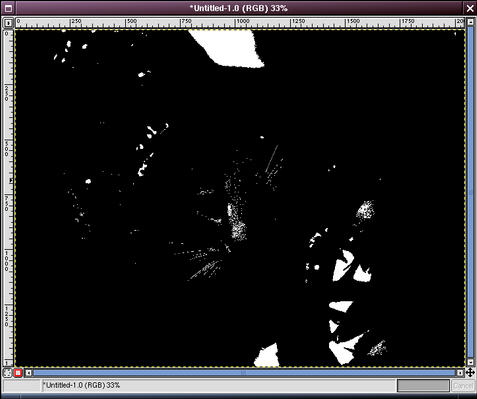The image size is (477, 399).
Task: Open the image menu triangle above the vertical ruler
Action: click(x=8, y=23)
